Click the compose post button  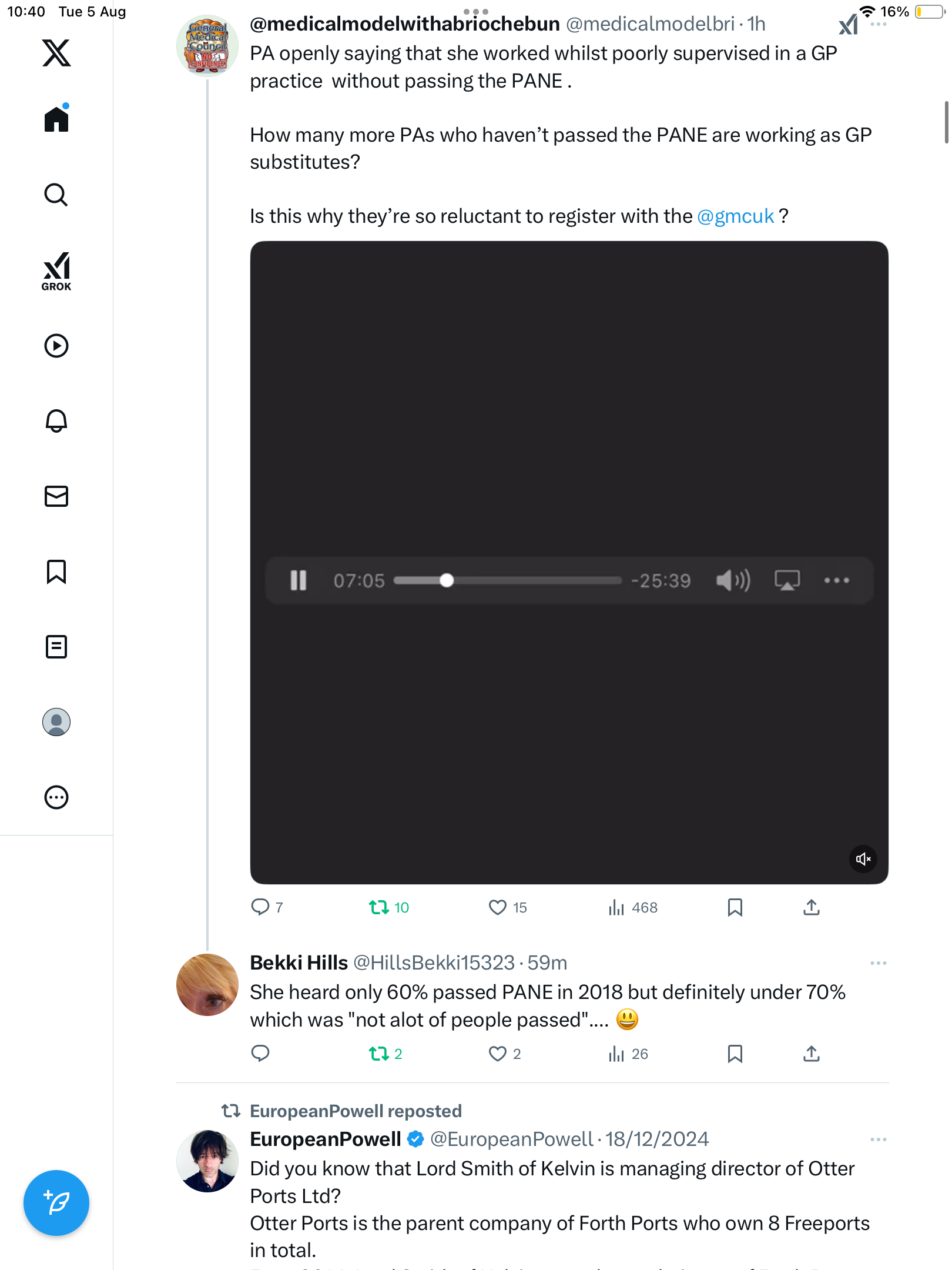[56, 1203]
